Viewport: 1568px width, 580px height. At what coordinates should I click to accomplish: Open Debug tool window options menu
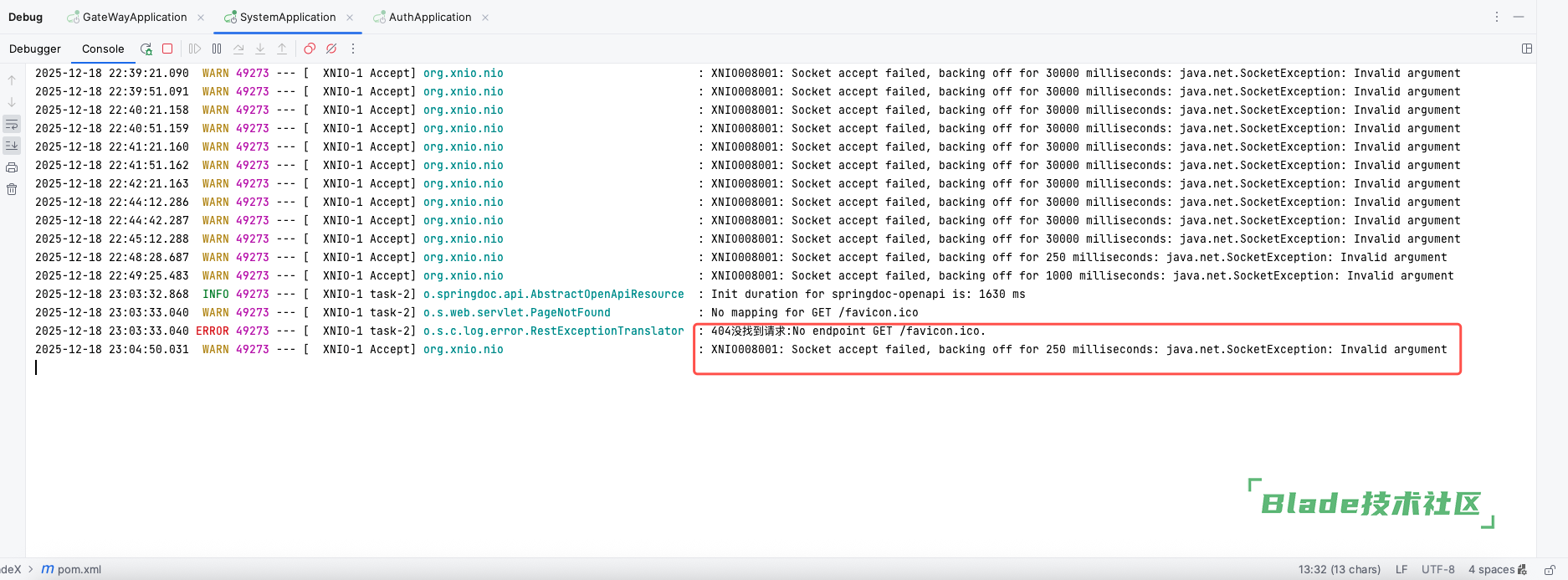(x=1497, y=17)
